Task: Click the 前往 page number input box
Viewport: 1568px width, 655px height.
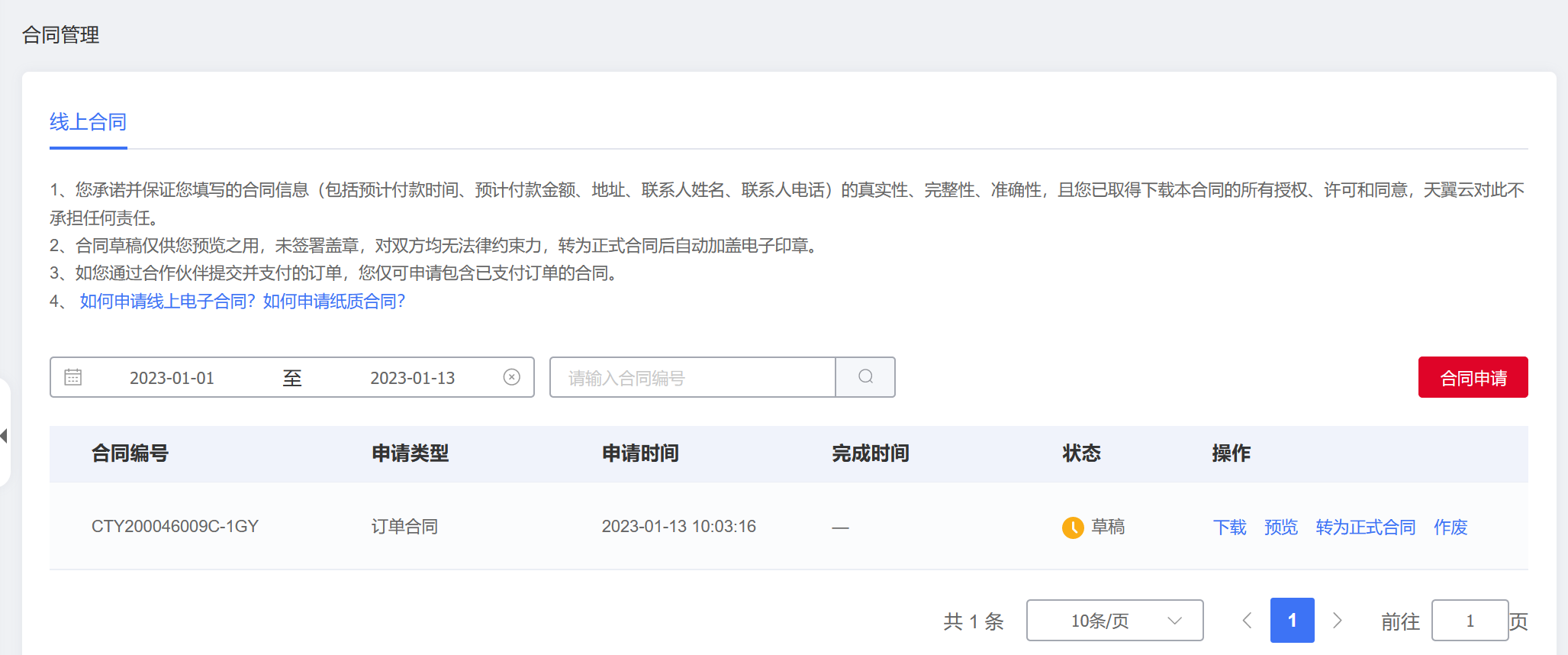Action: 1470,621
